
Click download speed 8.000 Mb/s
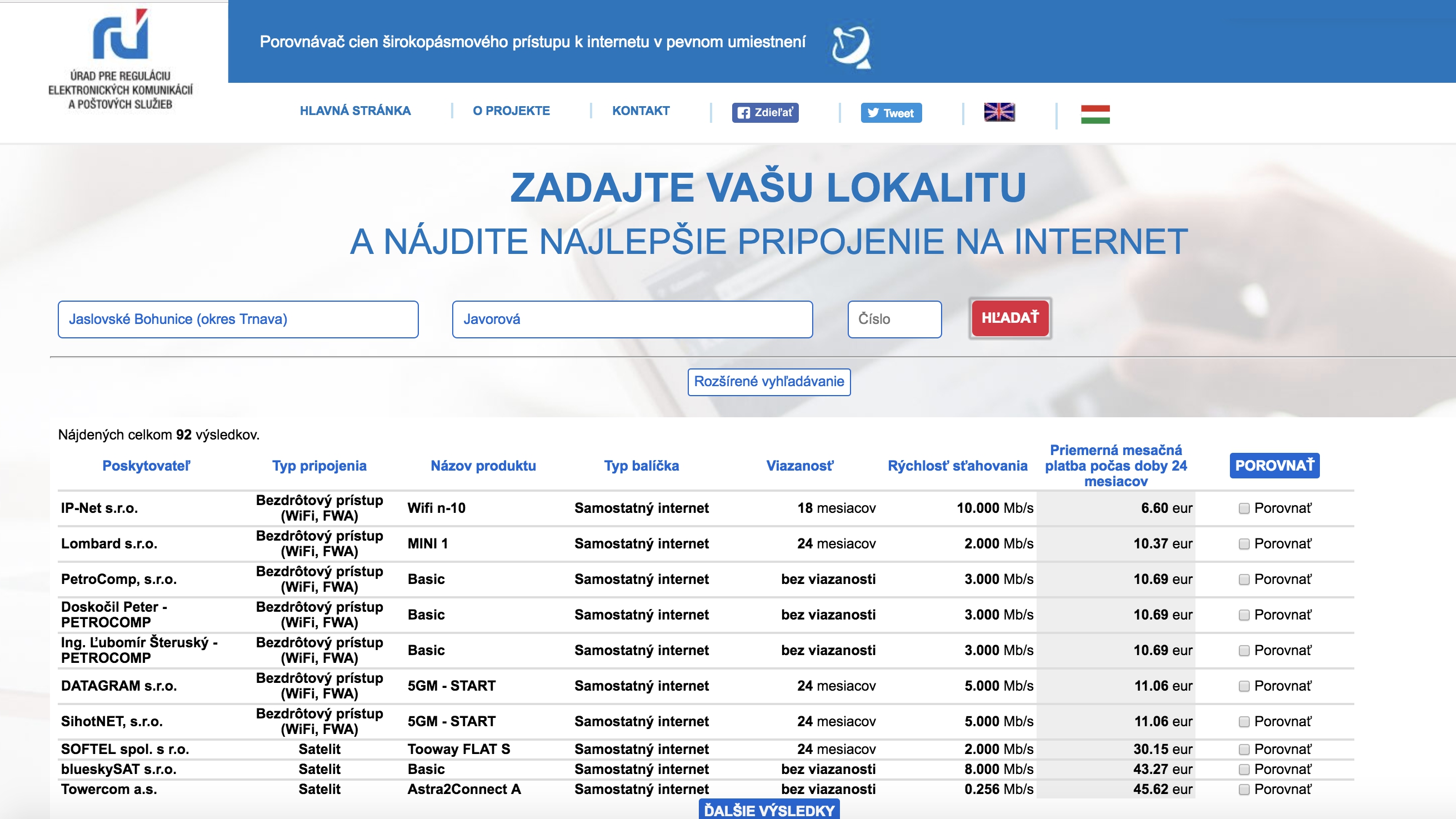coord(999,768)
